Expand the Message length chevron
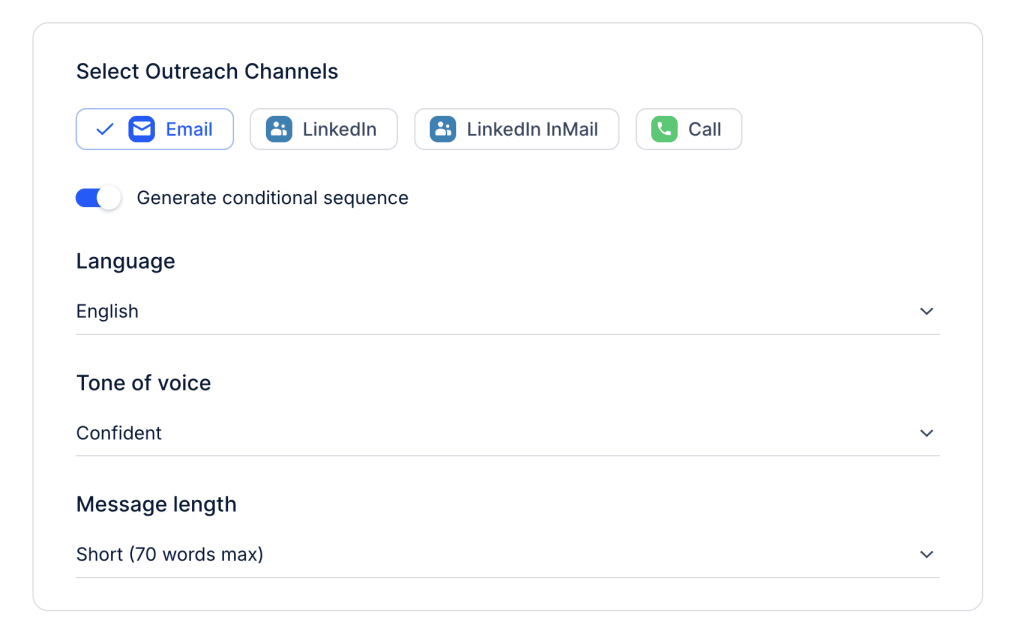 tap(927, 554)
